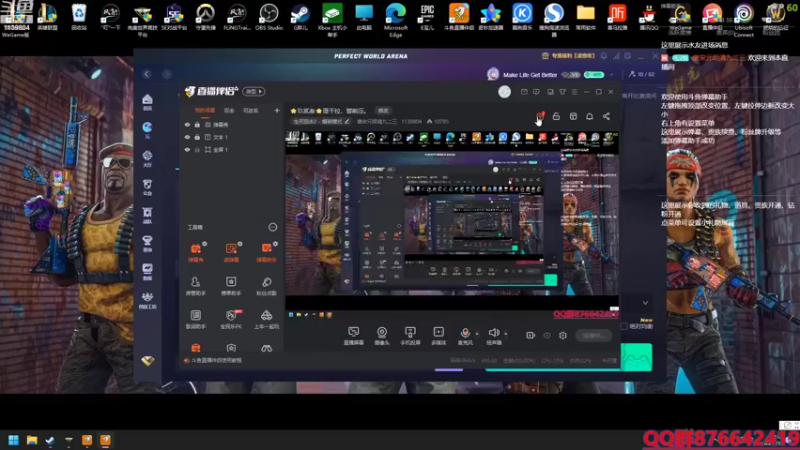The height and width of the screenshot is (450, 800).
Task: Toggle the preview eye icon beside settings gear
Action: [x=547, y=335]
